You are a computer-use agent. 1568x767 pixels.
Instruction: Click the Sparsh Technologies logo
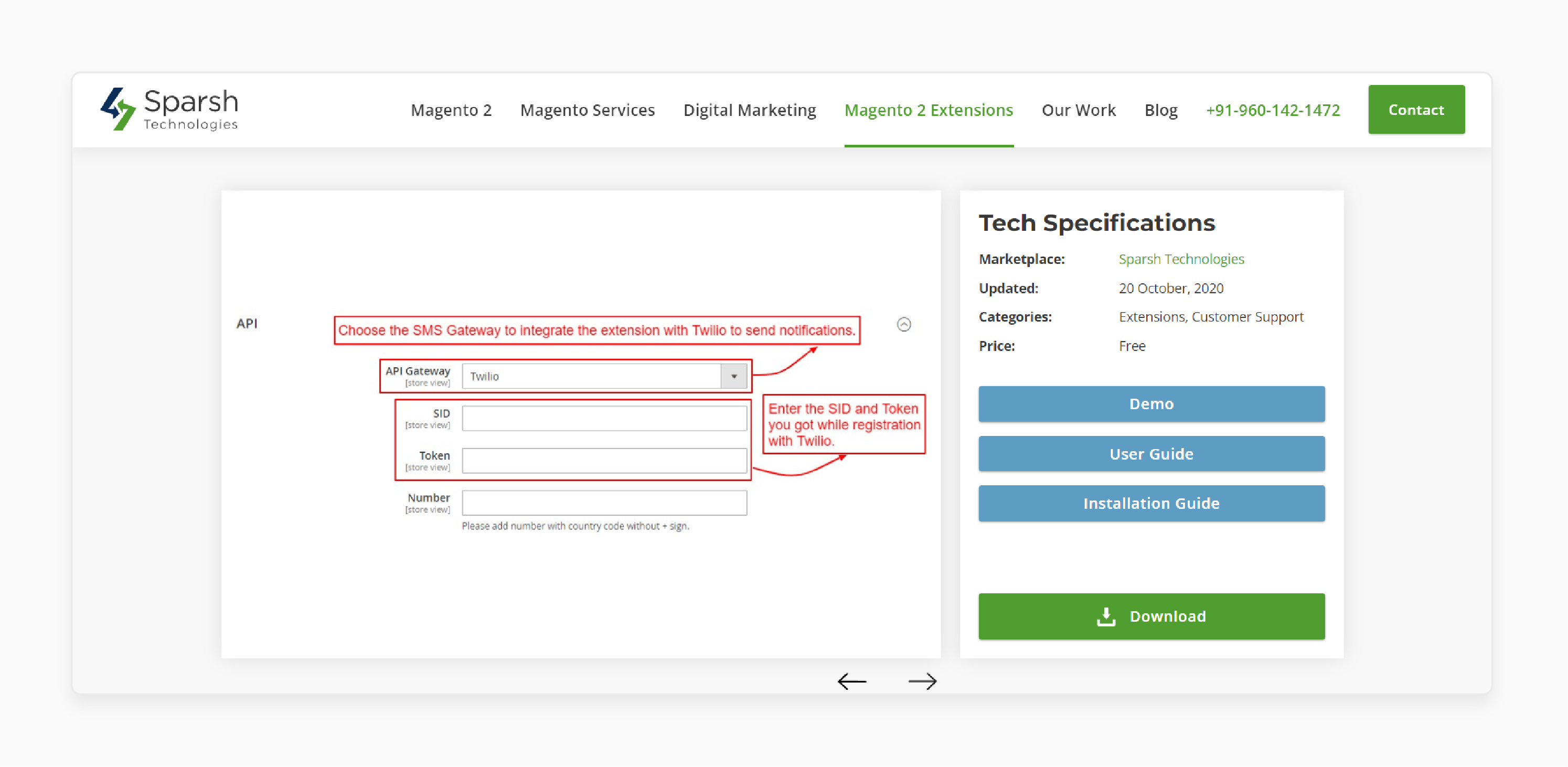click(x=169, y=109)
